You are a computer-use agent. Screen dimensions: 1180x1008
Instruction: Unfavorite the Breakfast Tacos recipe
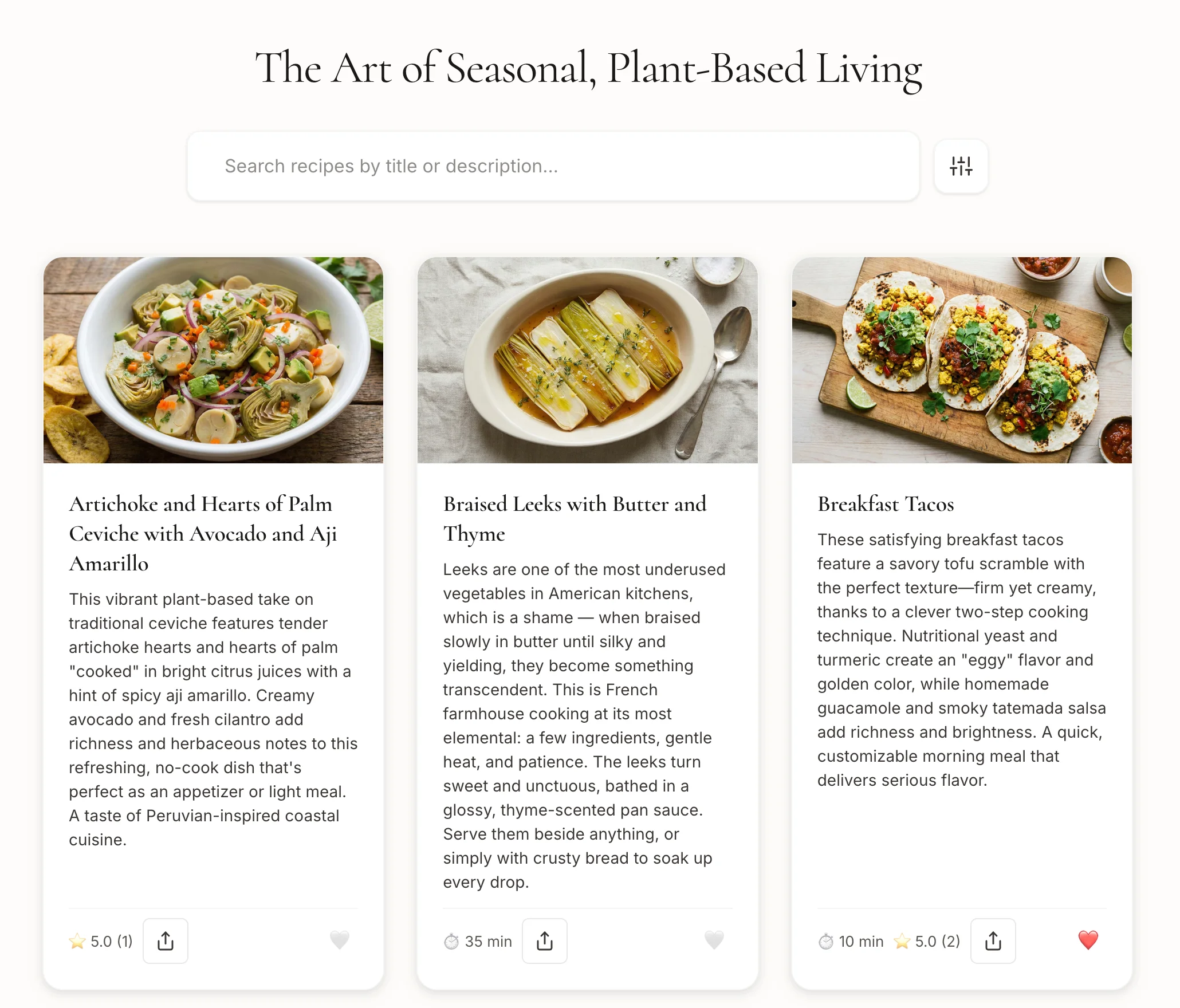click(x=1088, y=940)
